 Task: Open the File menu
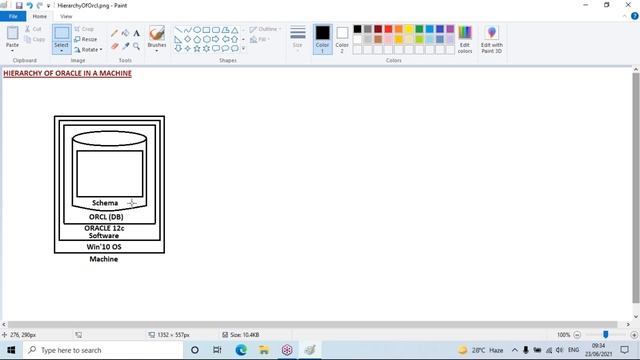(13, 16)
